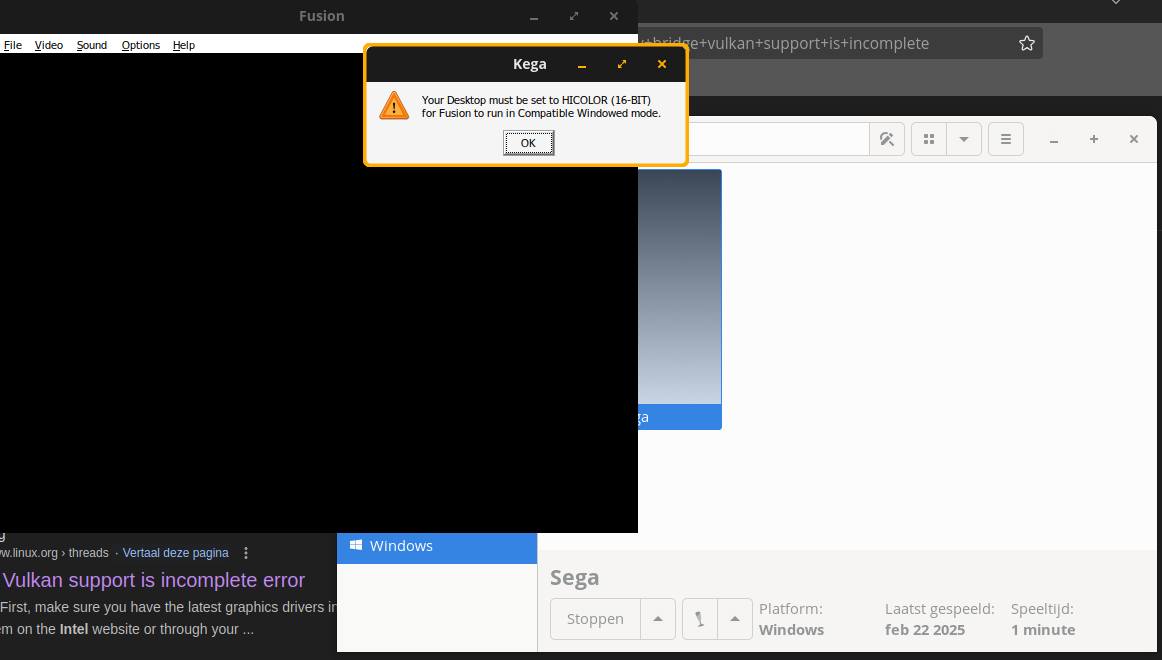Switch to grid view in game library
The image size is (1162, 660).
point(929,139)
